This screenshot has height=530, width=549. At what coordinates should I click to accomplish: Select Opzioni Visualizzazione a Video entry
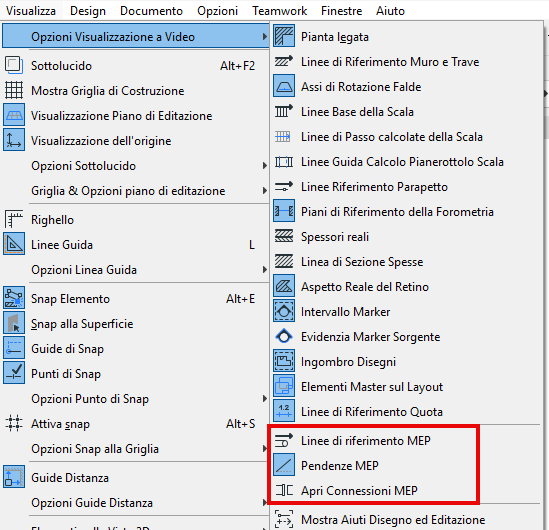135,36
